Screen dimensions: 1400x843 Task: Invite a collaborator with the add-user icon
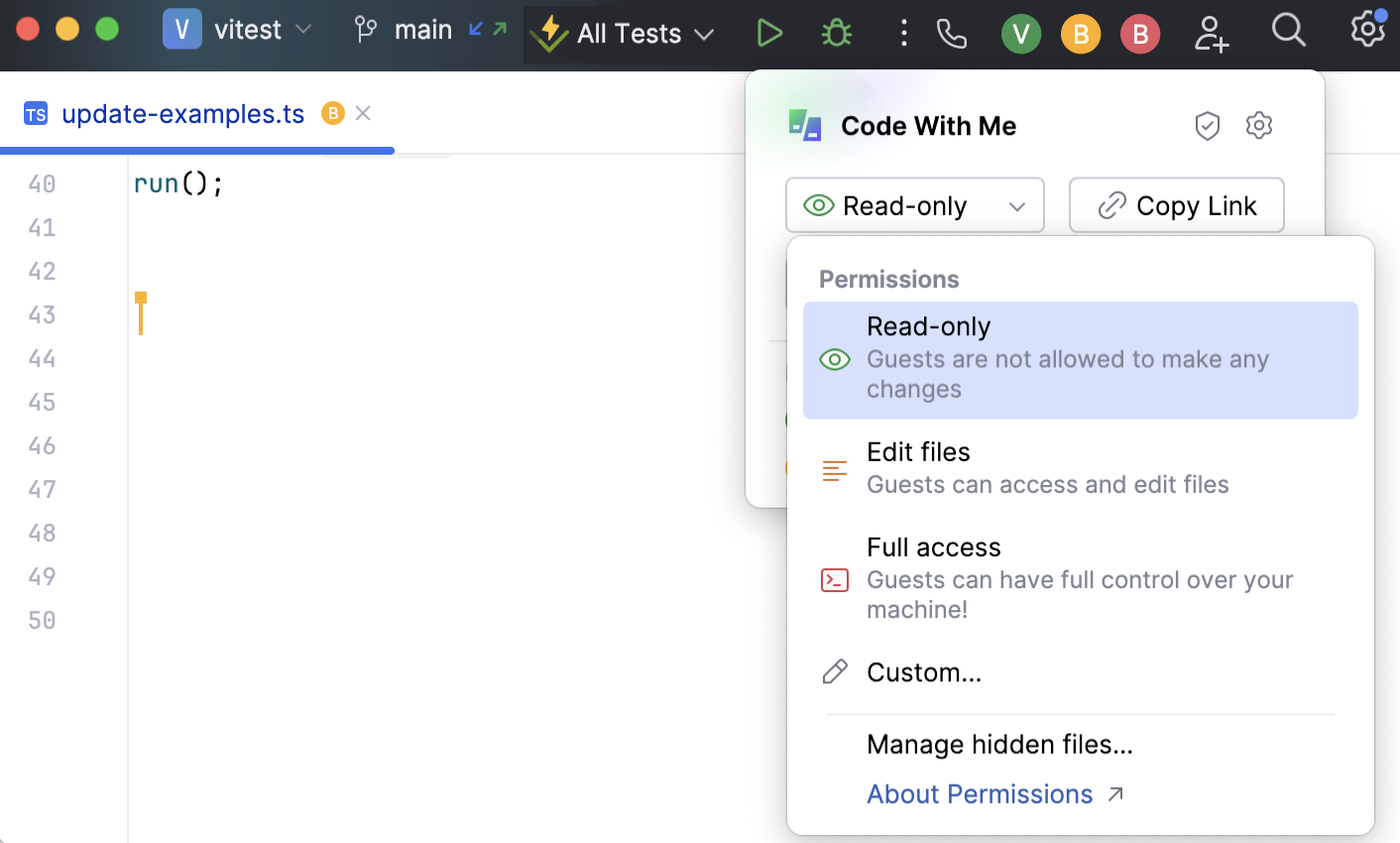coord(1212,33)
